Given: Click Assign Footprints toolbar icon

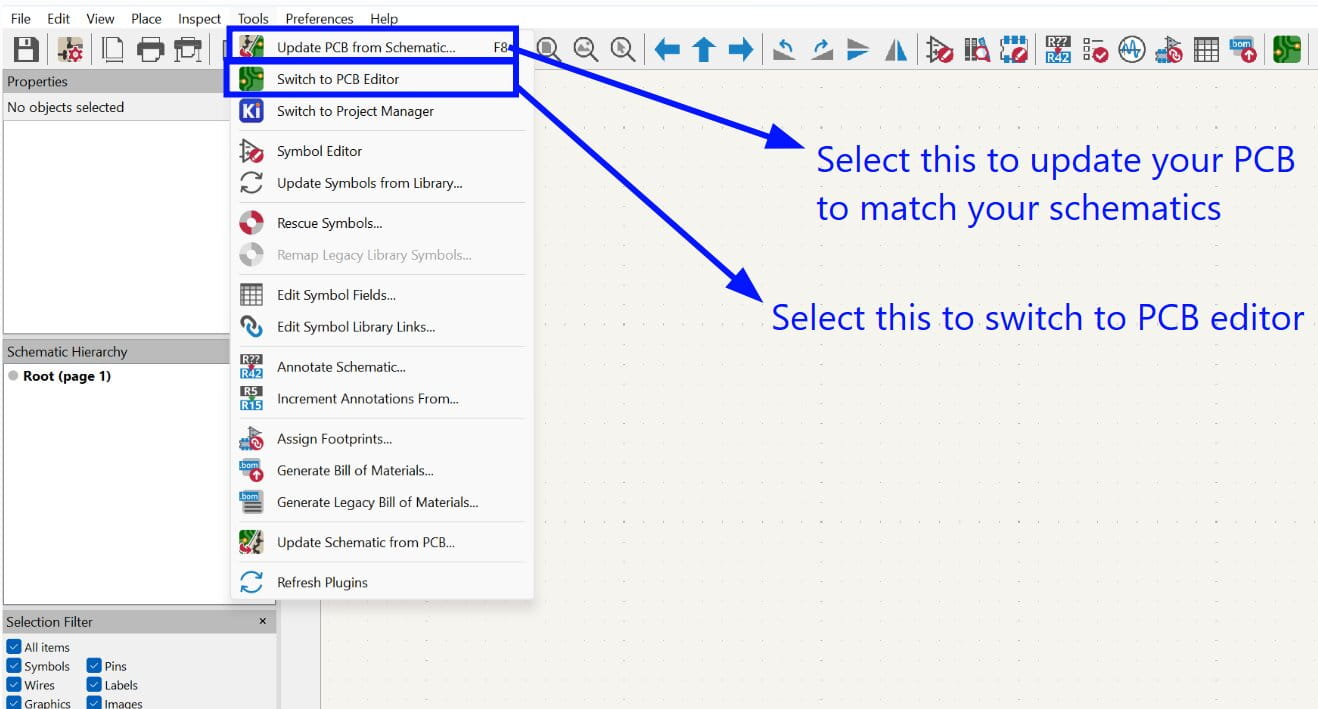Looking at the screenshot, I should [1169, 49].
